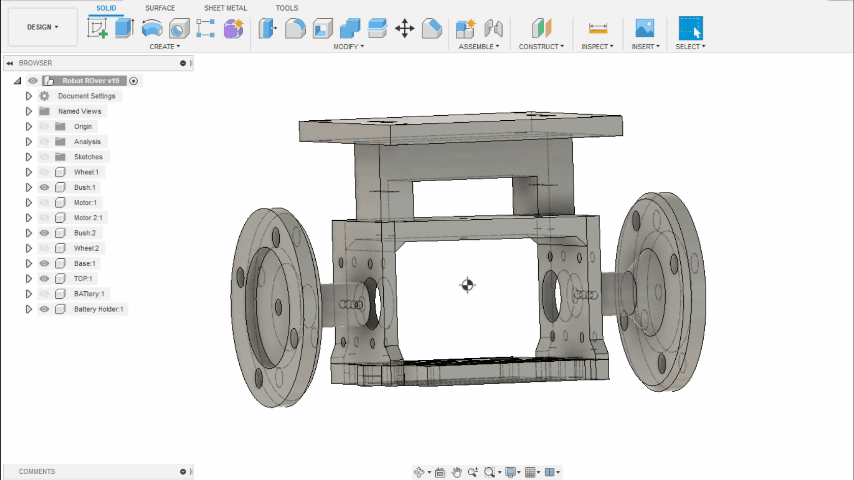Show the Wheel:1 component via eye icon
The image size is (854, 480).
coord(44,172)
